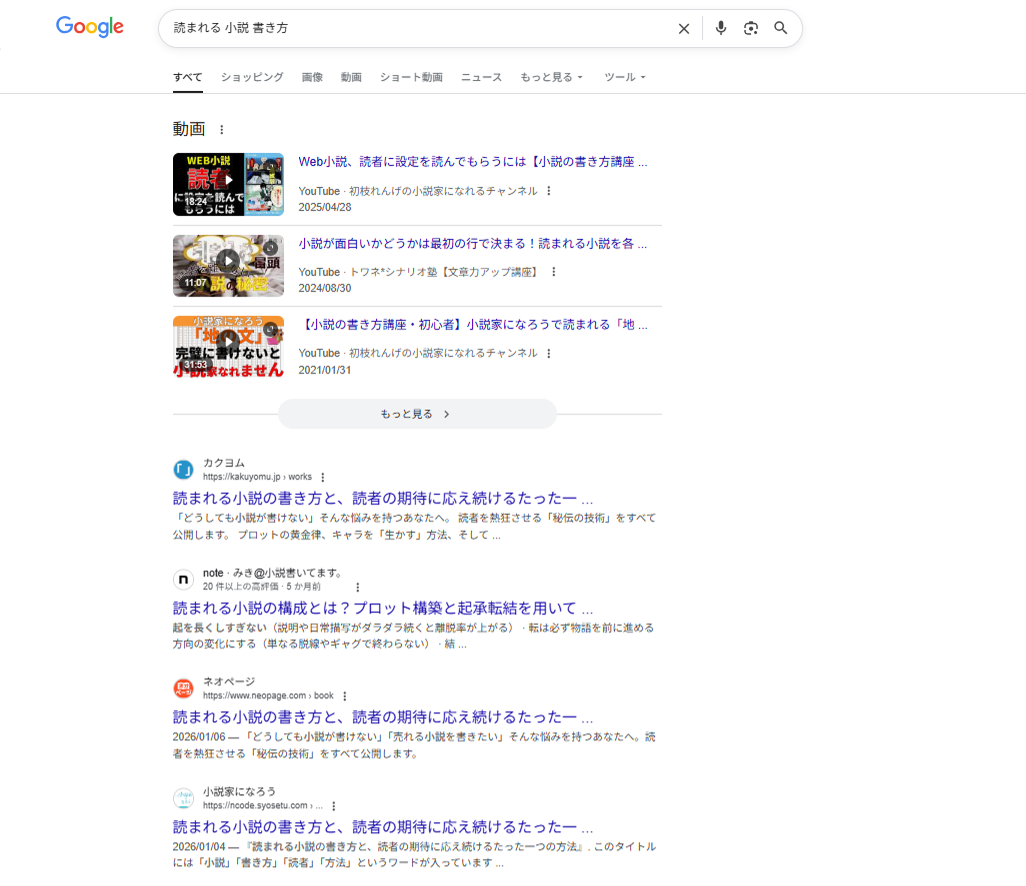Open the ツール dropdown

pos(625,77)
